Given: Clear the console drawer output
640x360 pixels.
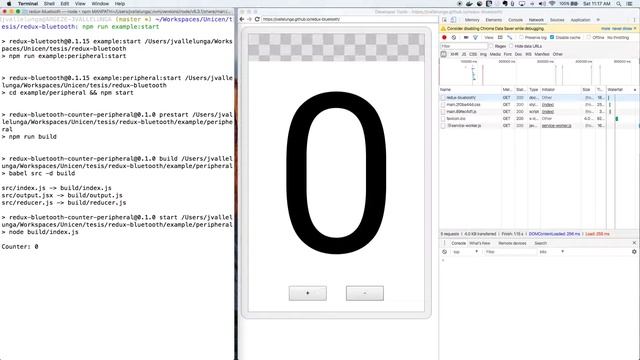Looking at the screenshot, I should (x=444, y=252).
